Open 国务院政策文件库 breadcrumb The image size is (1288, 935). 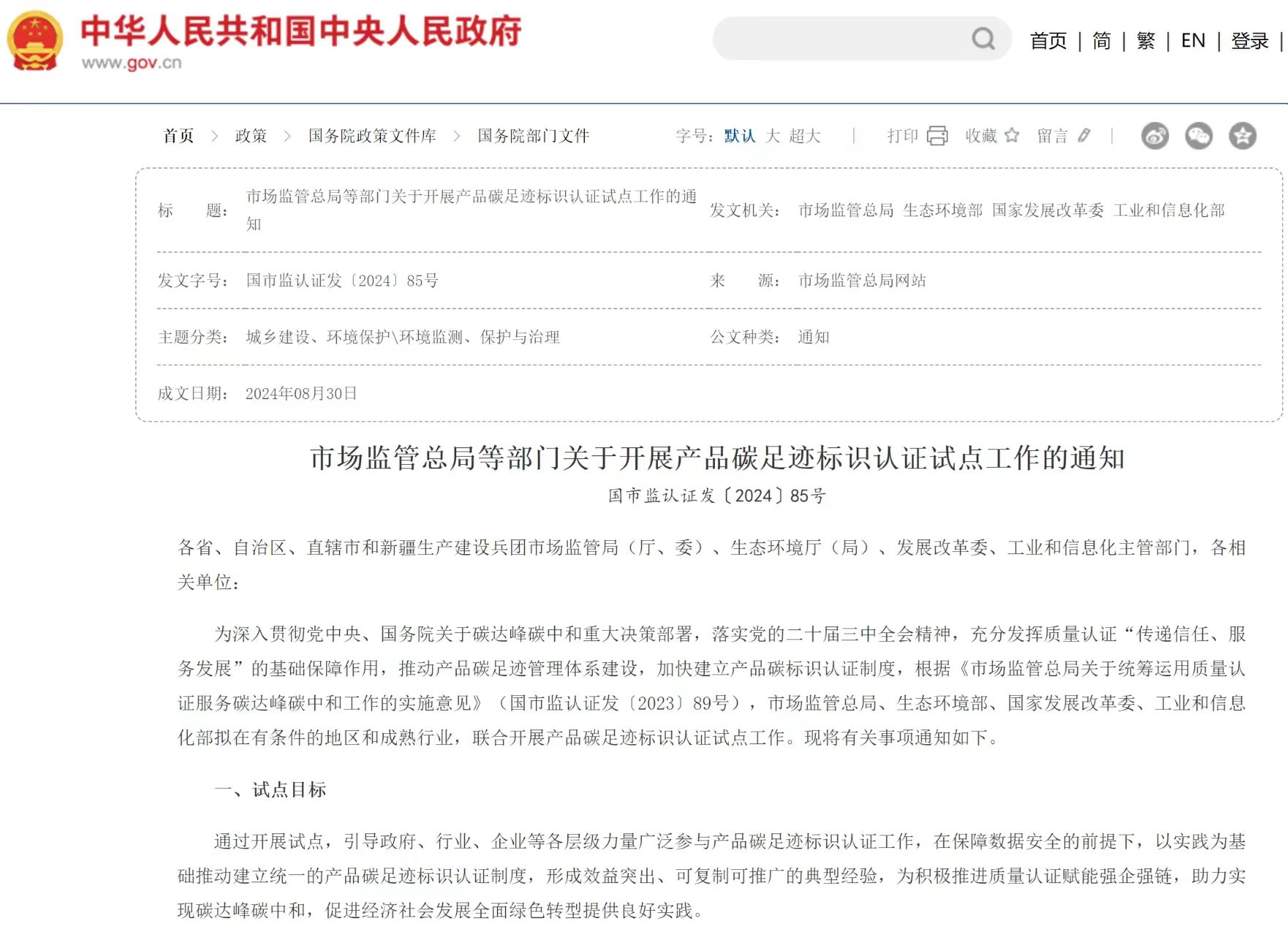371,136
